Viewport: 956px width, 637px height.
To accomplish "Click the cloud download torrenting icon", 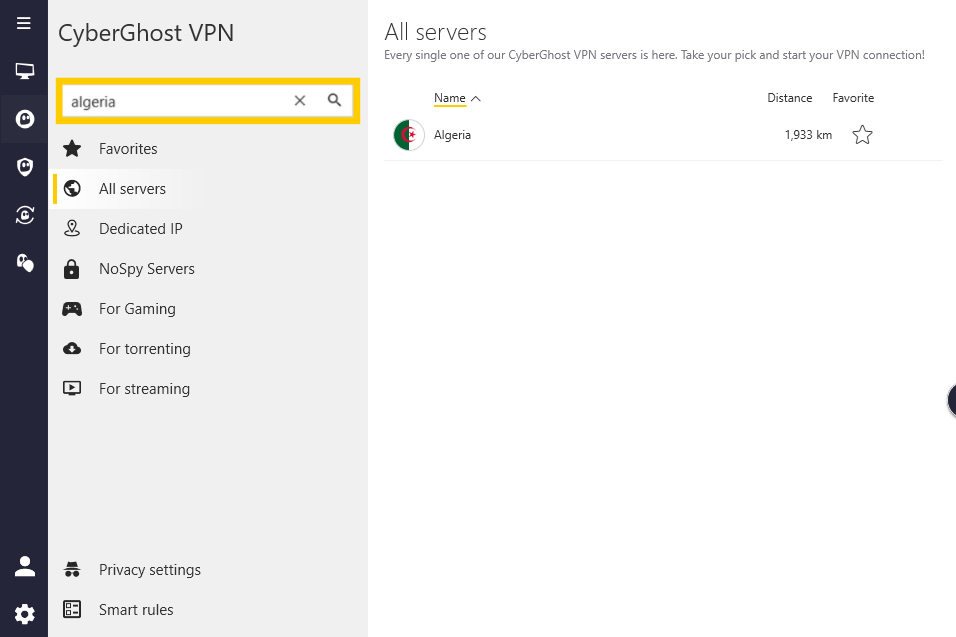I will click(72, 349).
